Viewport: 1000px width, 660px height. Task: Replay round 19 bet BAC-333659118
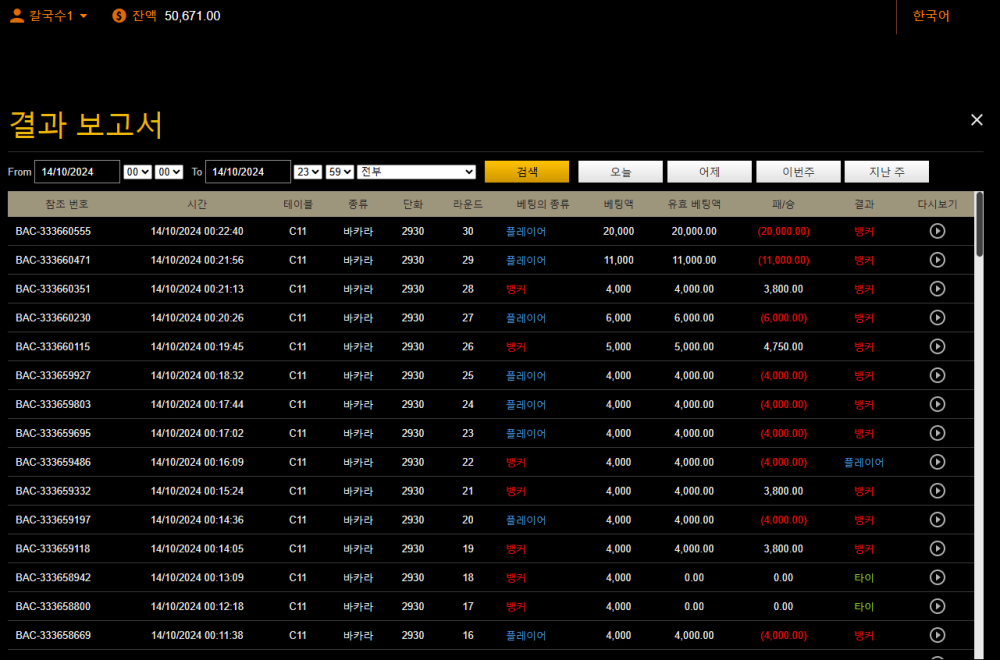coord(937,548)
